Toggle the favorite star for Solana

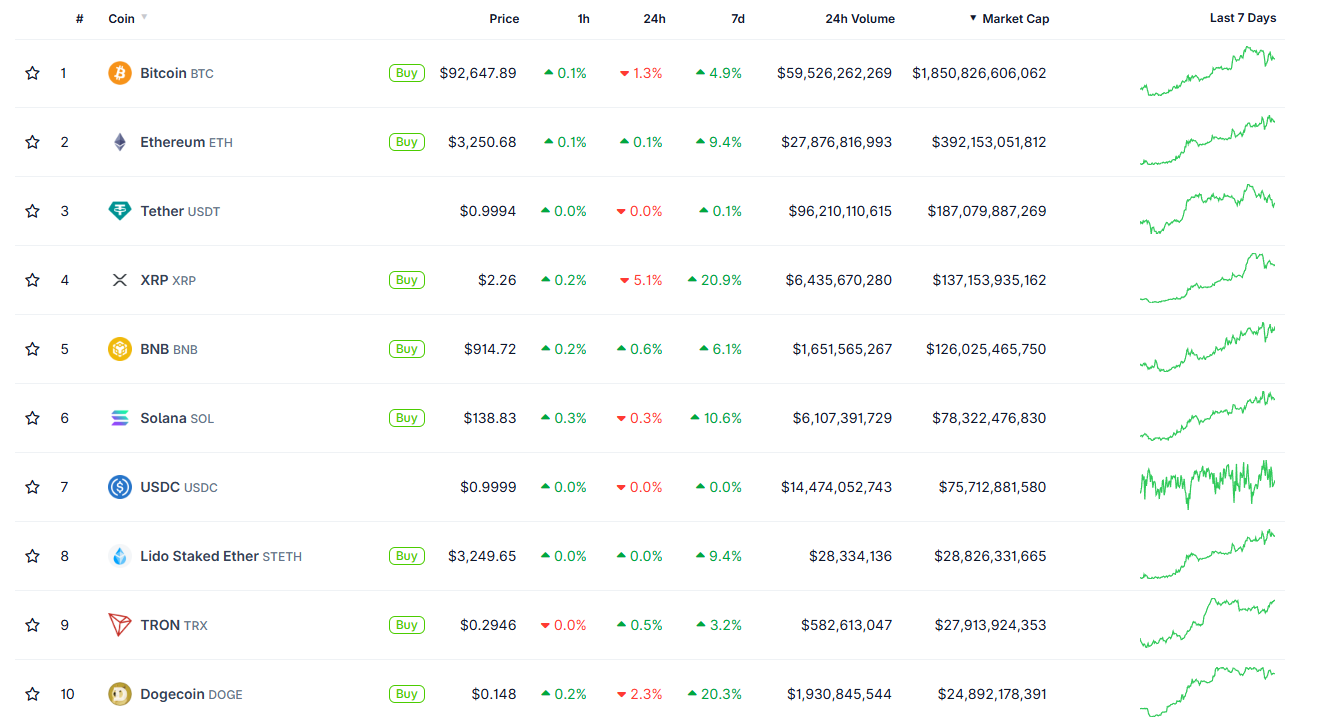pyautogui.click(x=33, y=418)
